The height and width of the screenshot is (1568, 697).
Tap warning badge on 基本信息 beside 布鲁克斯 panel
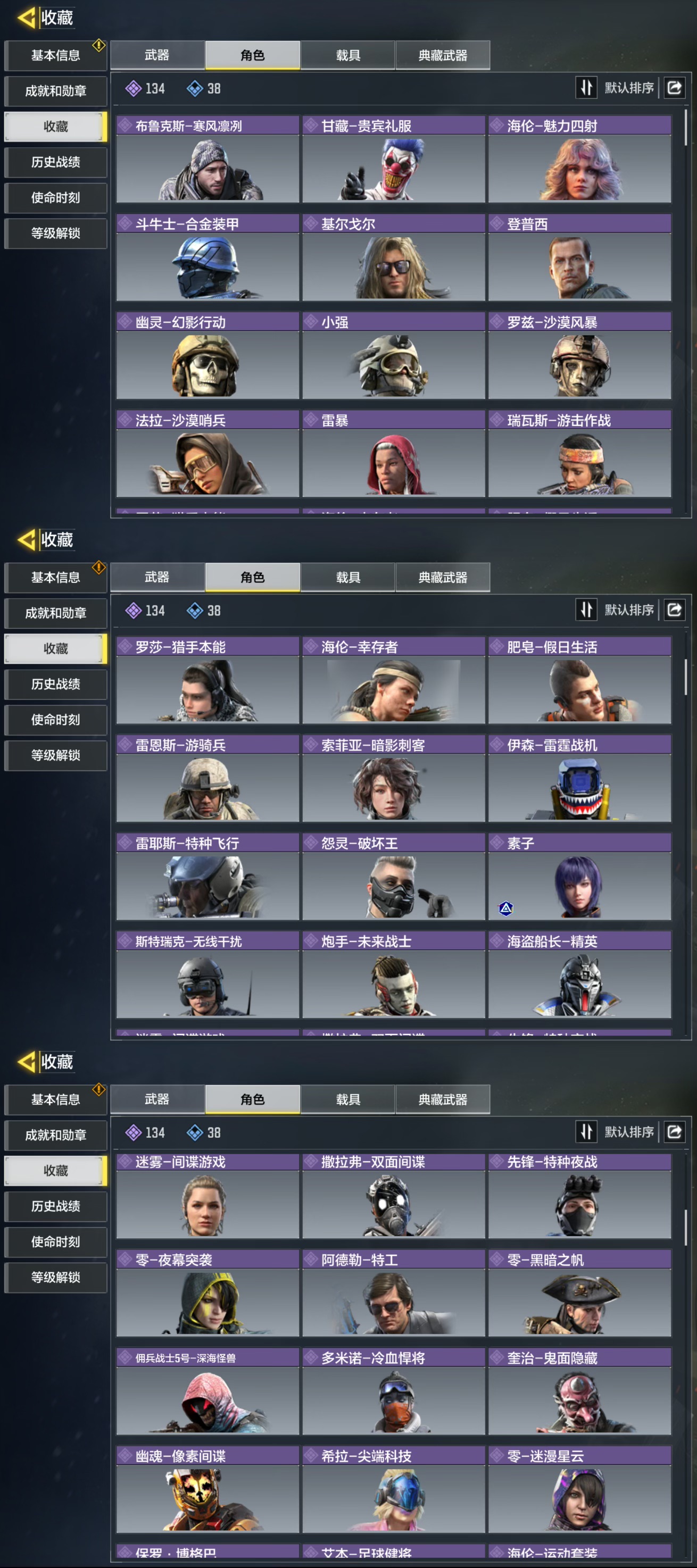98,45
